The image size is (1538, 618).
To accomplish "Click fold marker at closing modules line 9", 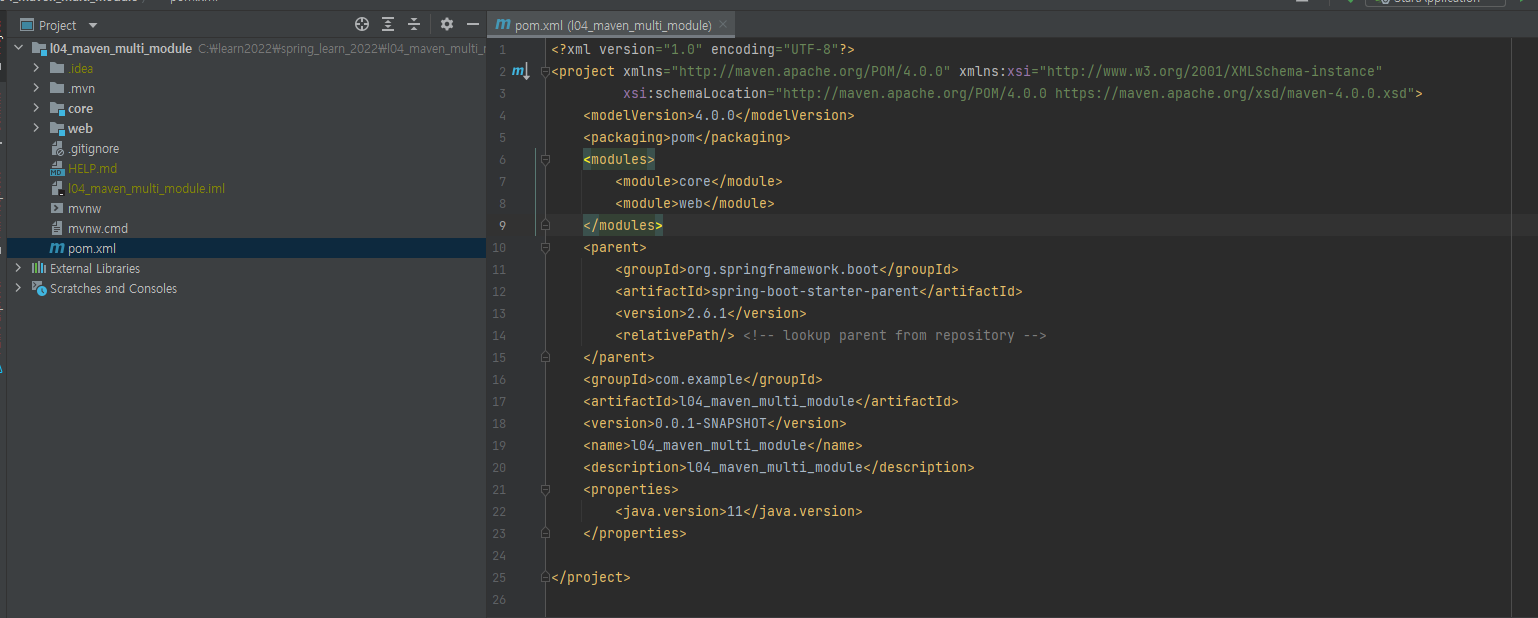I will [545, 225].
